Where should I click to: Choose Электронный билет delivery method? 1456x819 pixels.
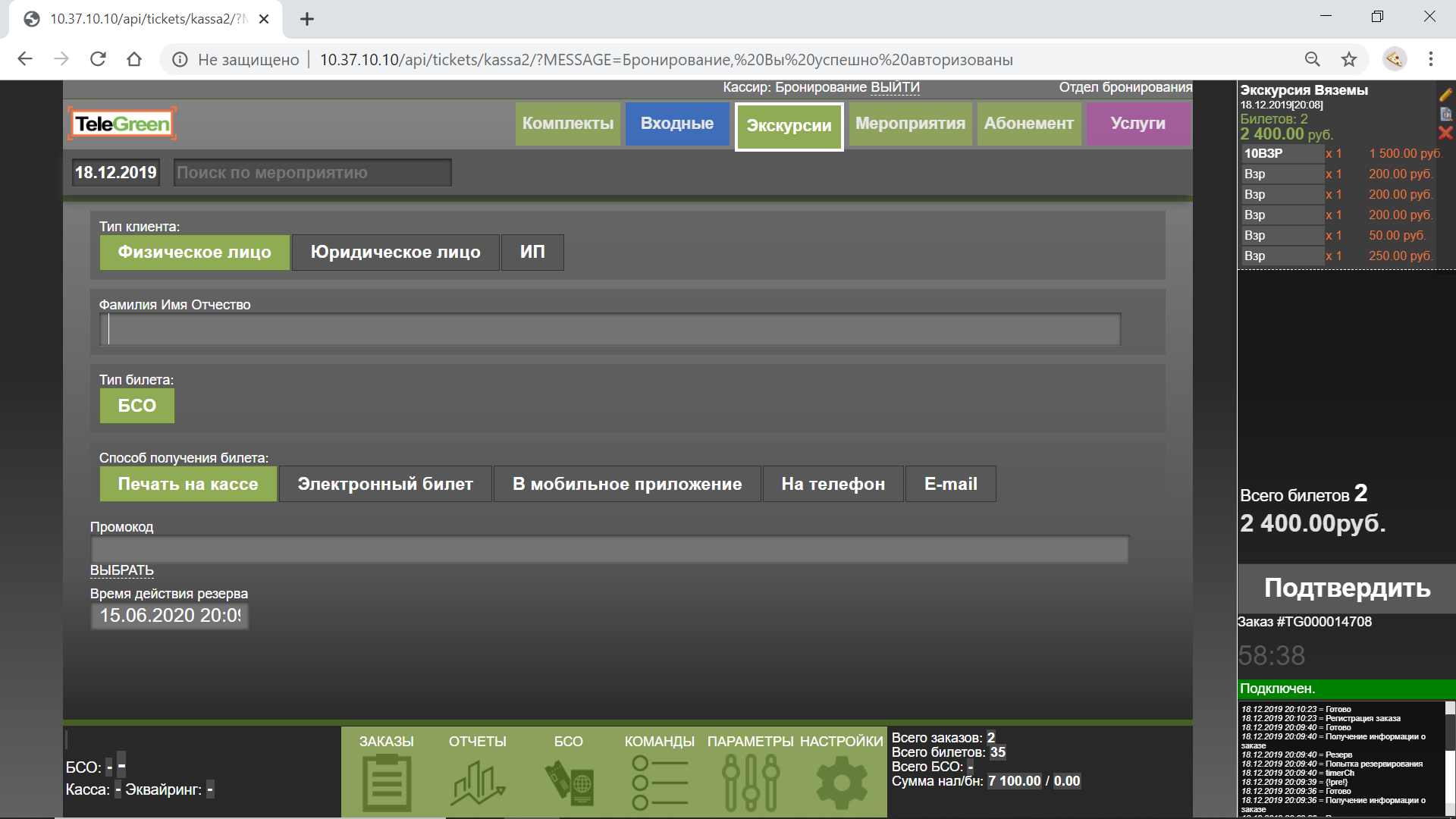[x=385, y=484]
